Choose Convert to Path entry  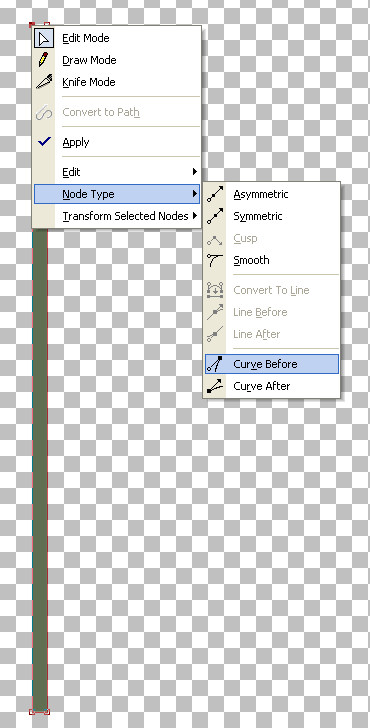pos(117,112)
